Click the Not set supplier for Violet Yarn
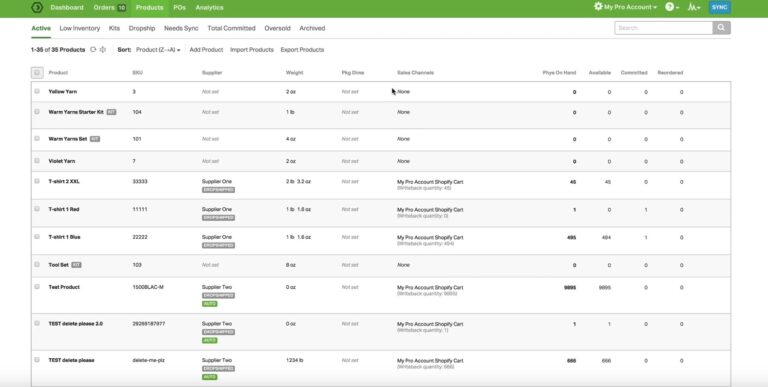This screenshot has width=768, height=387. click(x=210, y=161)
